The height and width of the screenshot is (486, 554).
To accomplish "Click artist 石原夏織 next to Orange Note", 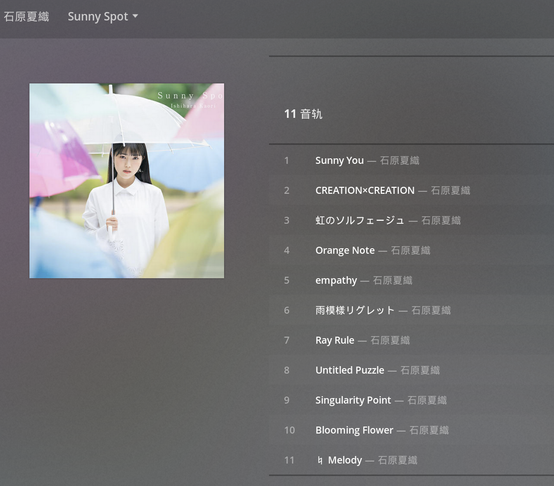I will coord(411,251).
